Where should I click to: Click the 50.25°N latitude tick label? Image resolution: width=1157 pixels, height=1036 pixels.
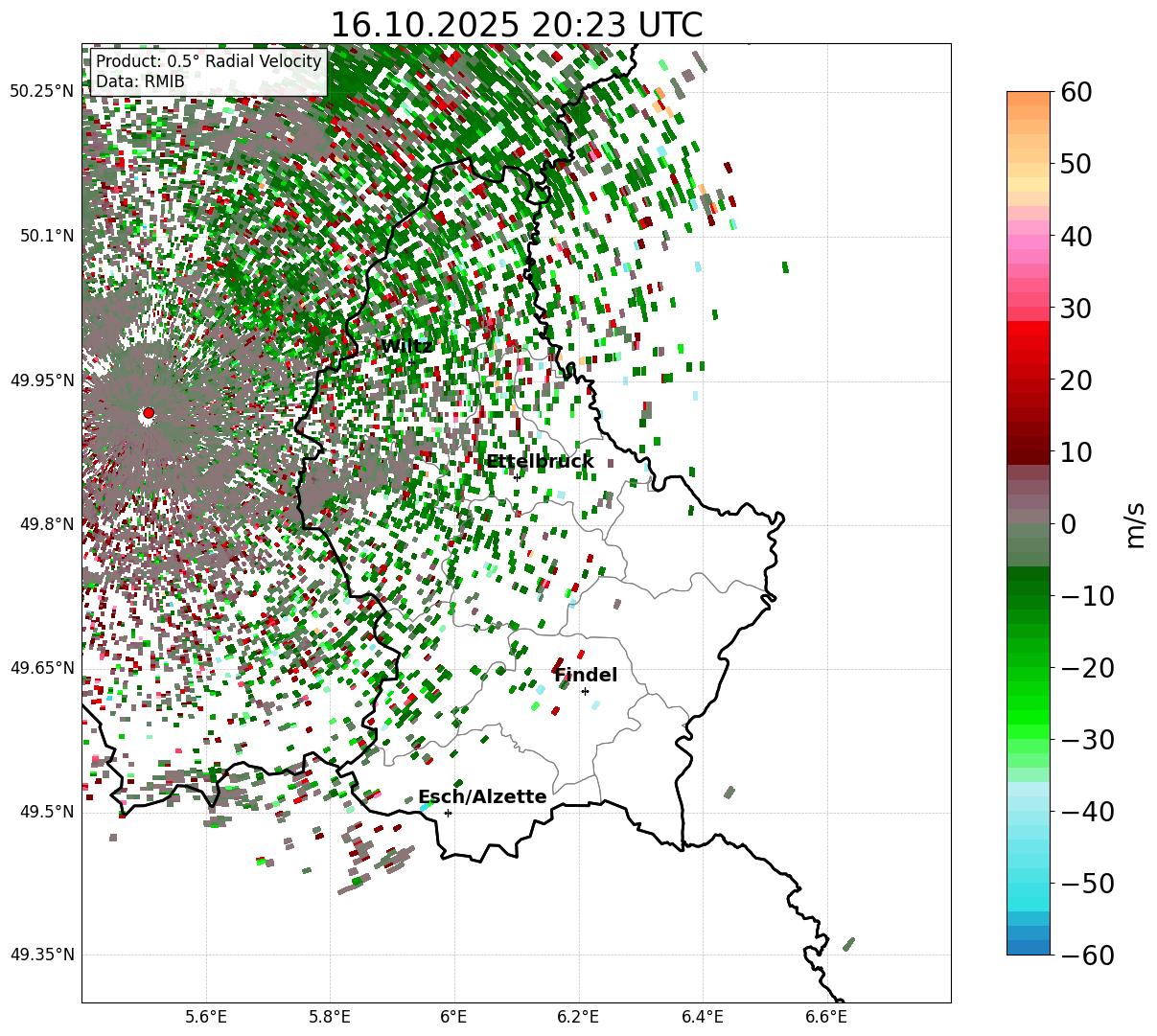pyautogui.click(x=41, y=92)
